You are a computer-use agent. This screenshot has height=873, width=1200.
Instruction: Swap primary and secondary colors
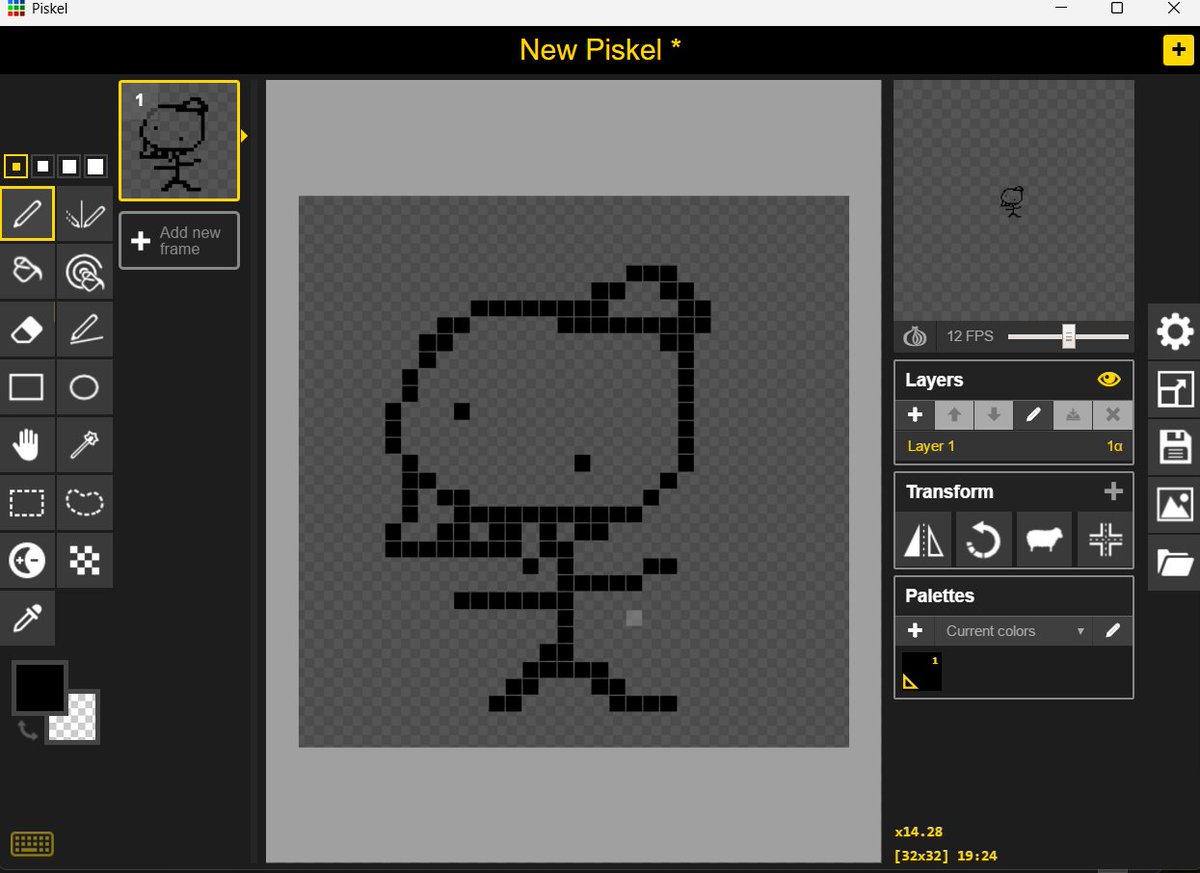point(27,730)
